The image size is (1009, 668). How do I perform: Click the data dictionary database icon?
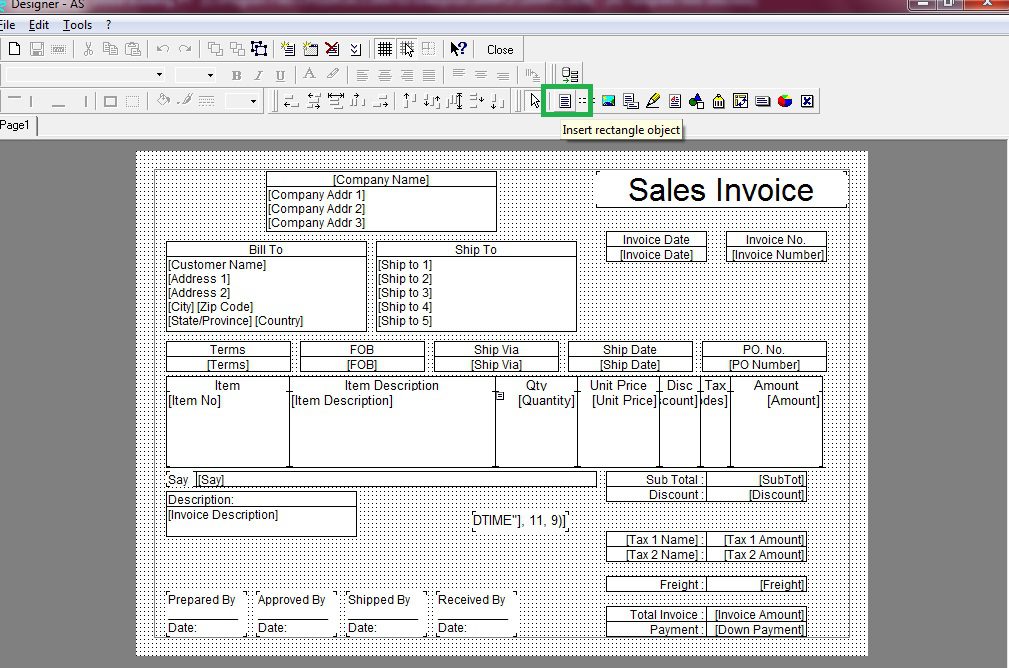569,75
